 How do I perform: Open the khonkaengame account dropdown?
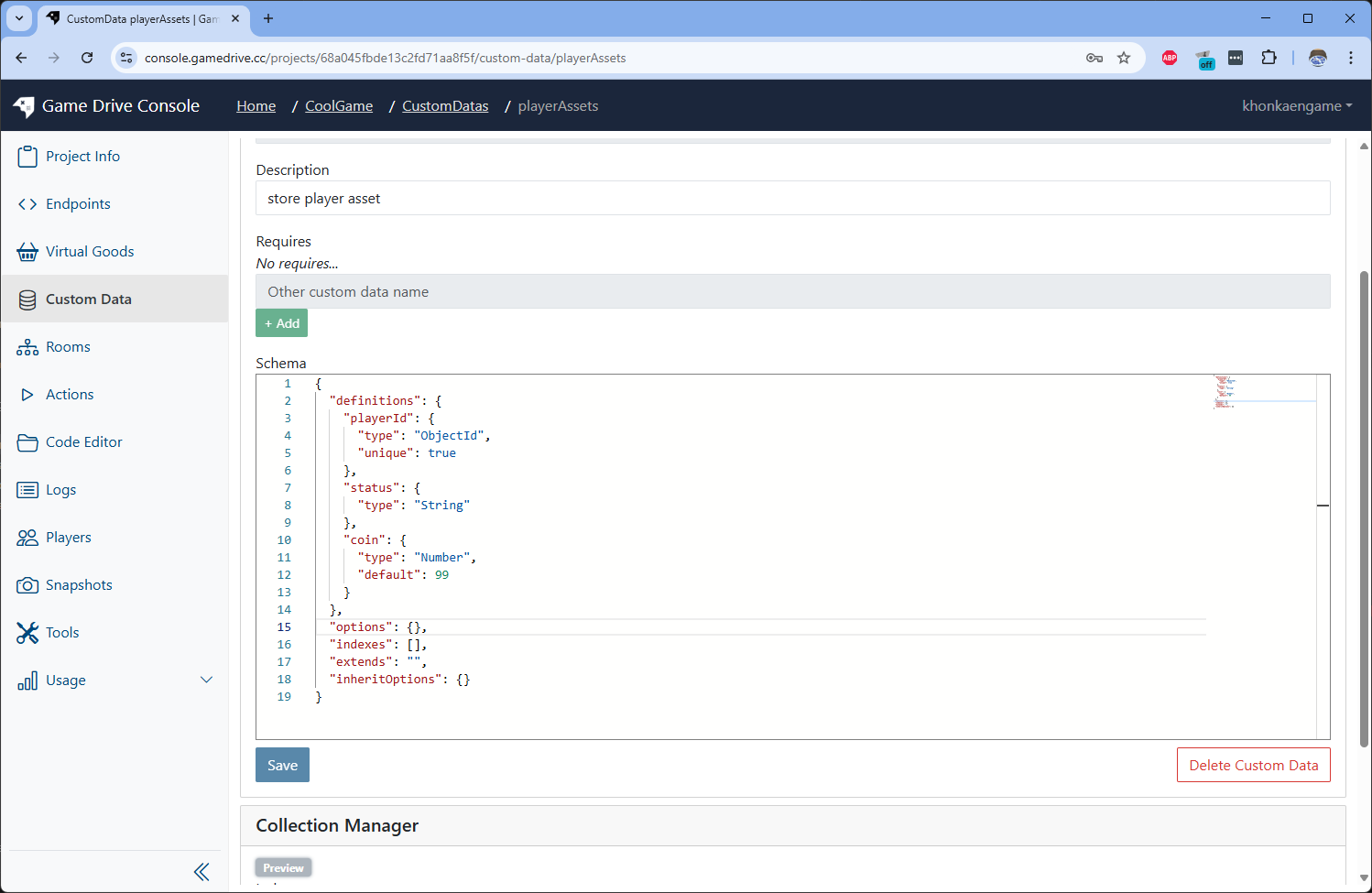point(1297,105)
